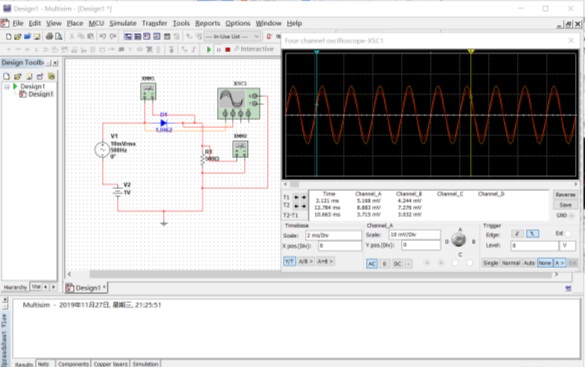Select the XMM2 multimeter instrument icon
585x367 pixels.
[x=240, y=149]
